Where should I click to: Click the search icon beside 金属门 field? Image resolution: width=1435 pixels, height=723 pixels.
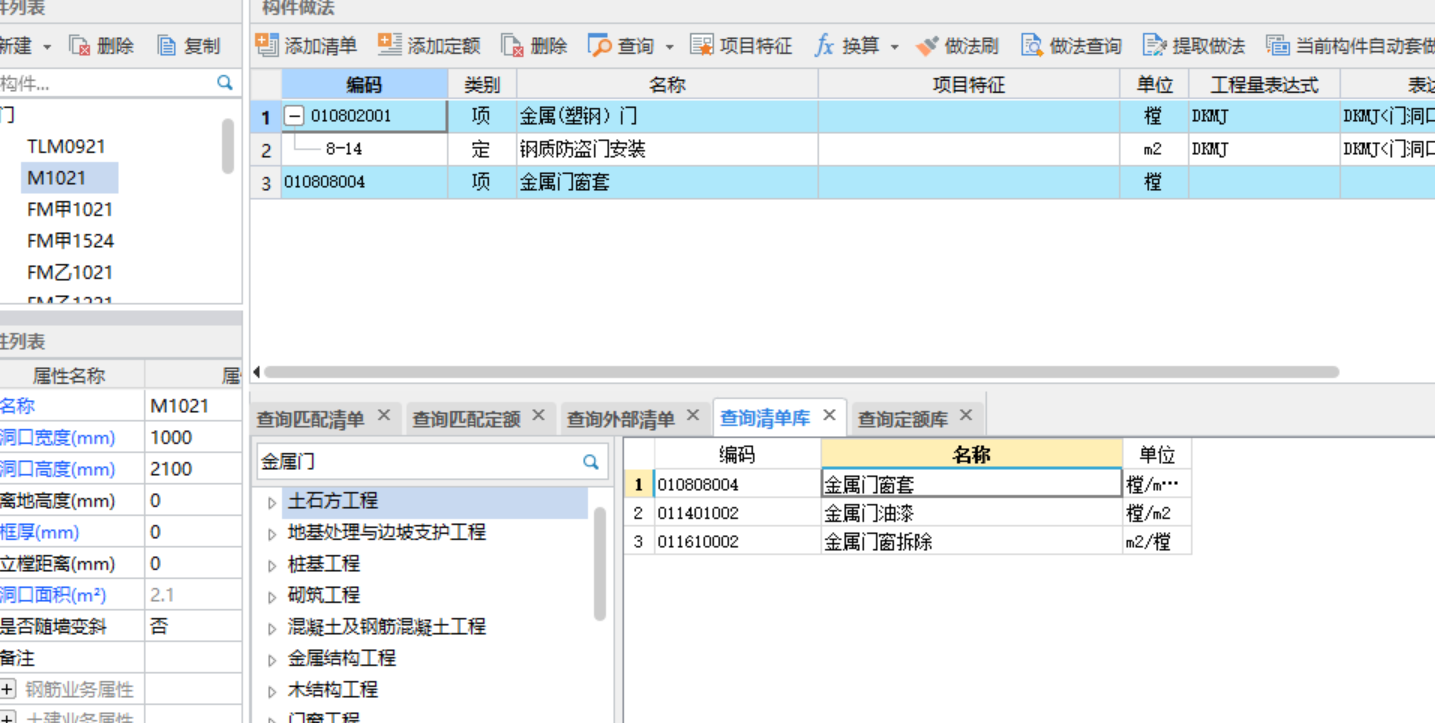tap(591, 462)
